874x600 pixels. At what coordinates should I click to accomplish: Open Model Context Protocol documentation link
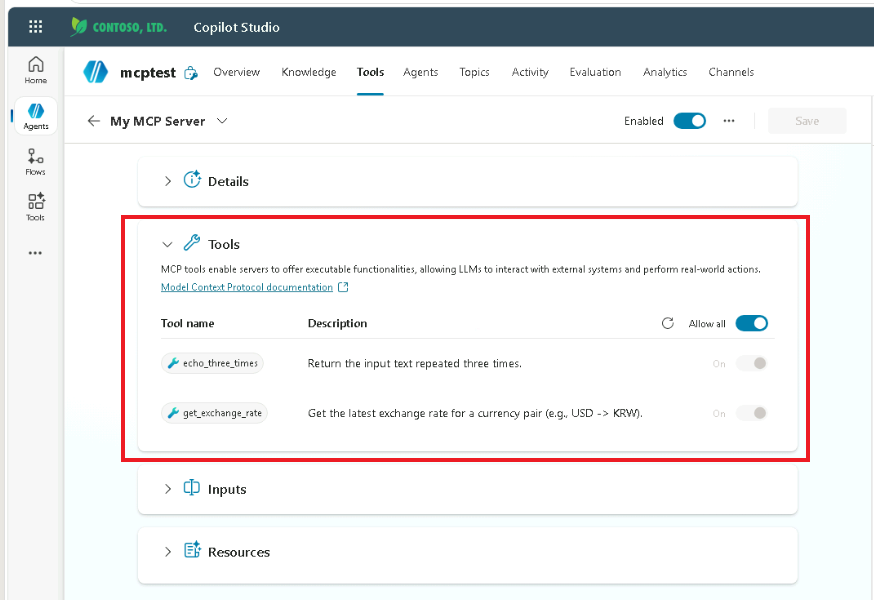click(246, 287)
